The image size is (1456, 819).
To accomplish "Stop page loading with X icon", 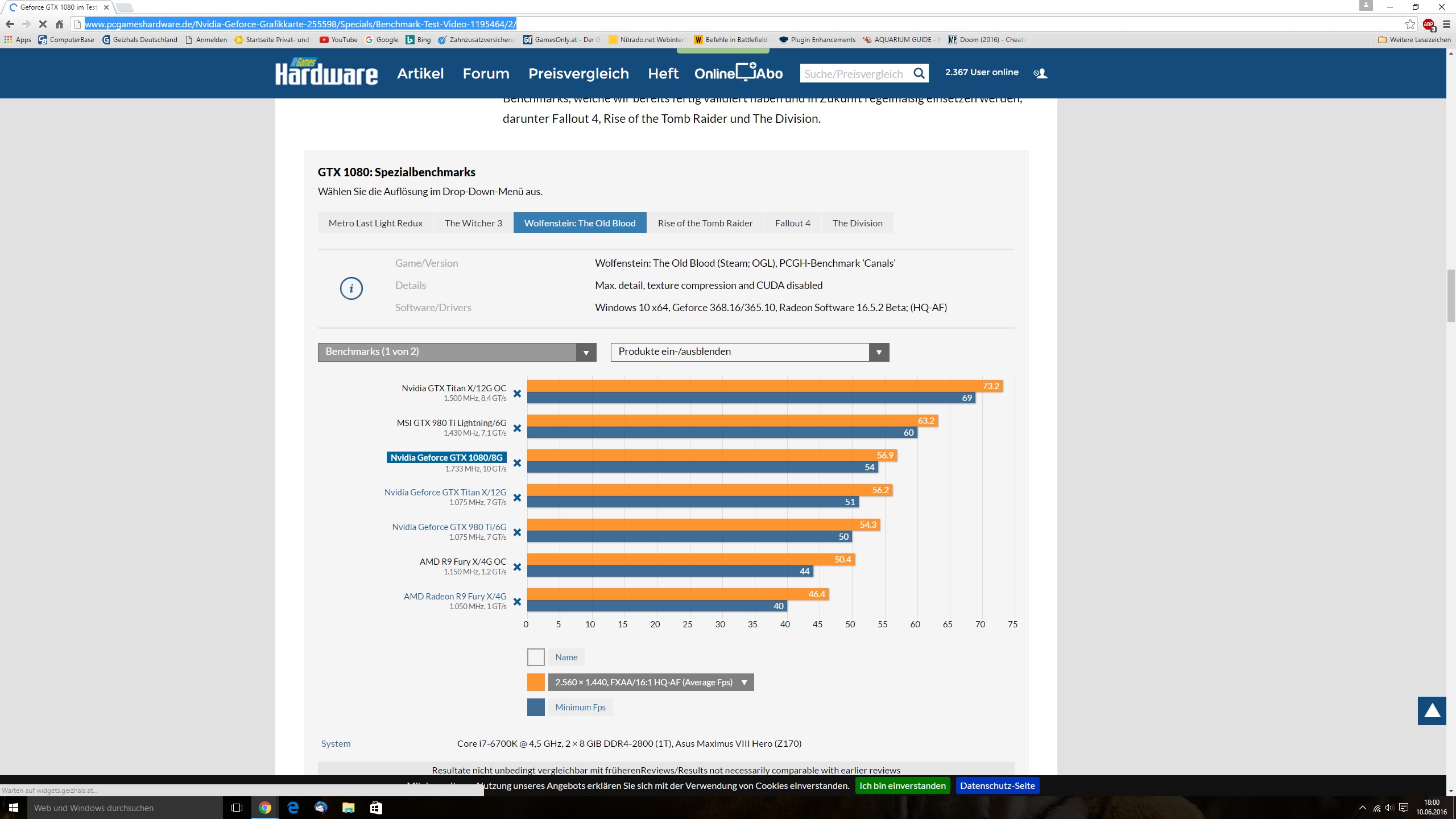I will pyautogui.click(x=43, y=24).
